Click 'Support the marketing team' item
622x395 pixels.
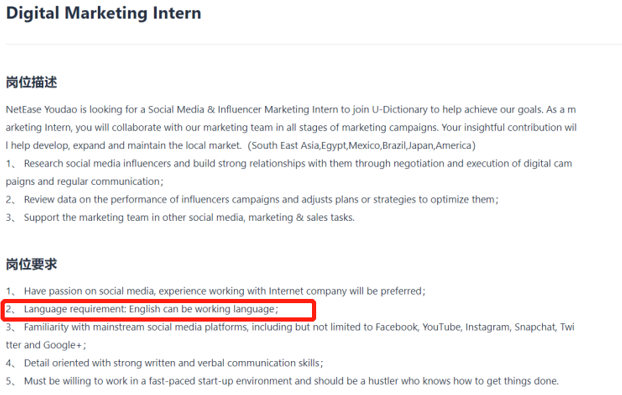[x=180, y=217]
